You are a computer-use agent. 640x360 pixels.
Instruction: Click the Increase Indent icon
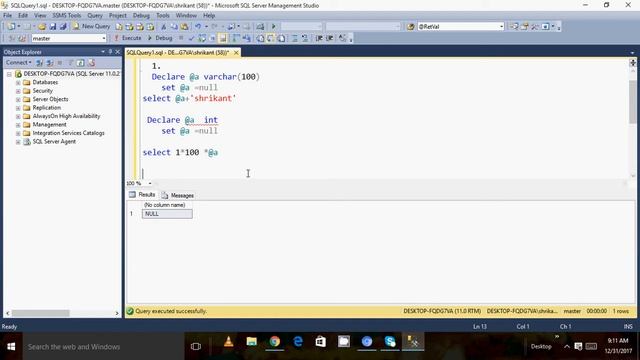[330, 38]
